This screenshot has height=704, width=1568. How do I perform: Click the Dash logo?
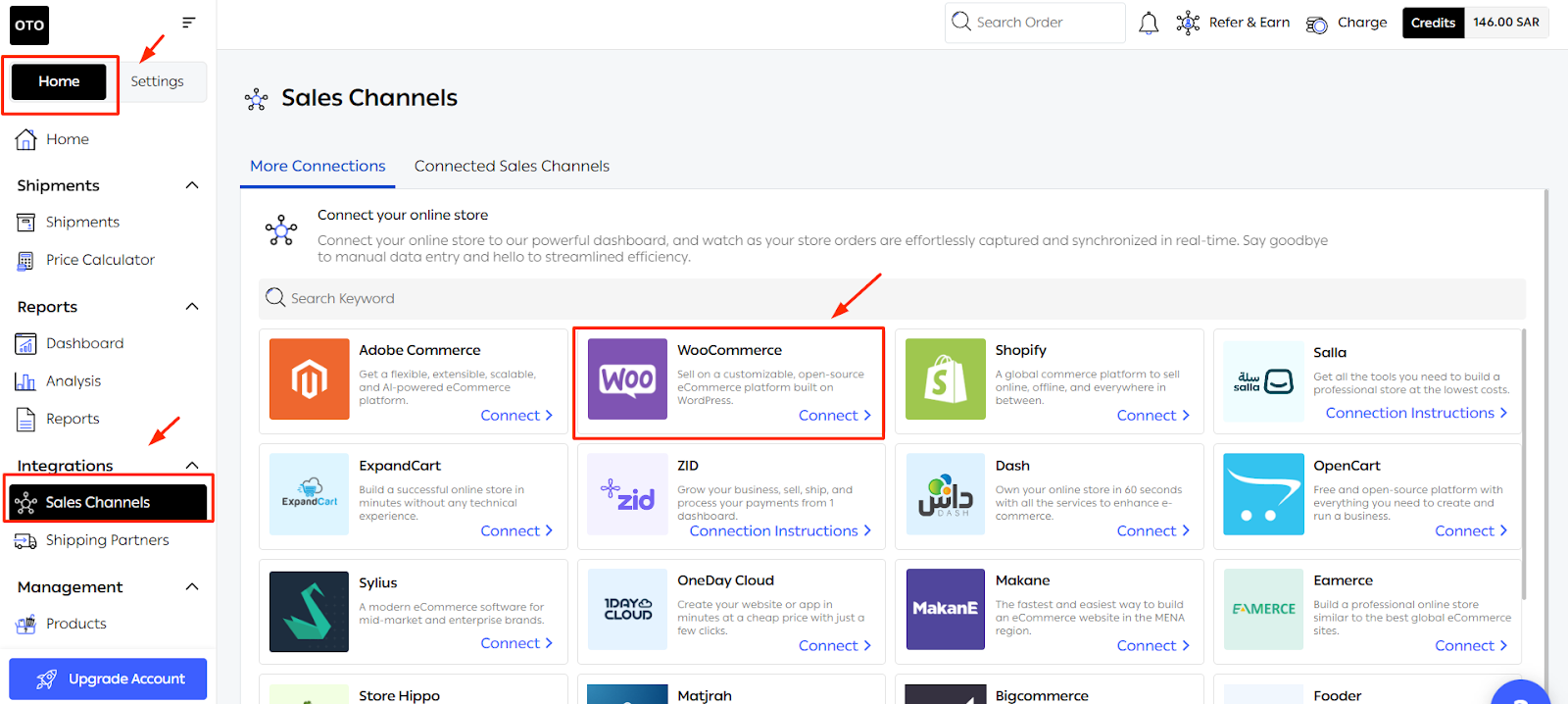tap(946, 494)
